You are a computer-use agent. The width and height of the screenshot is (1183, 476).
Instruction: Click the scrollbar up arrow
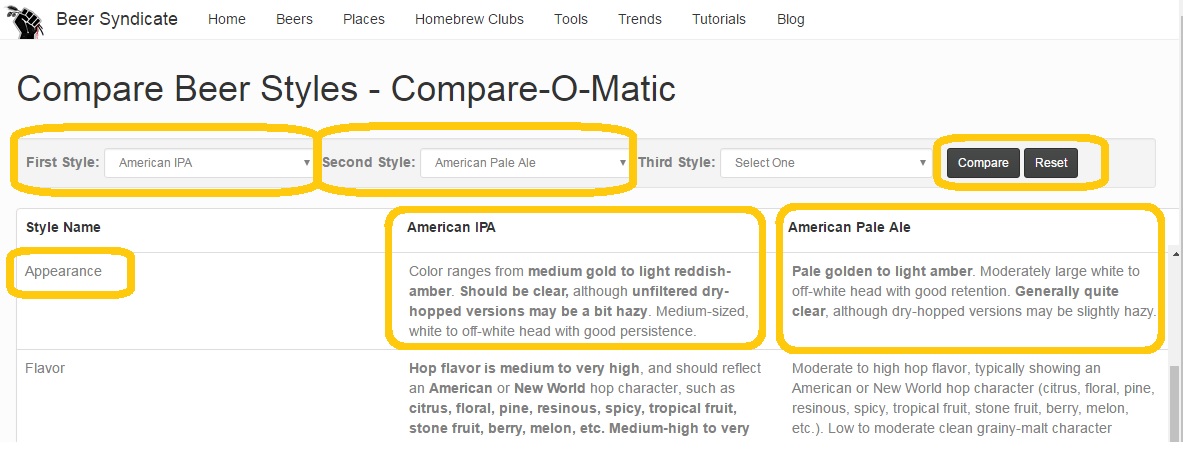1176,255
